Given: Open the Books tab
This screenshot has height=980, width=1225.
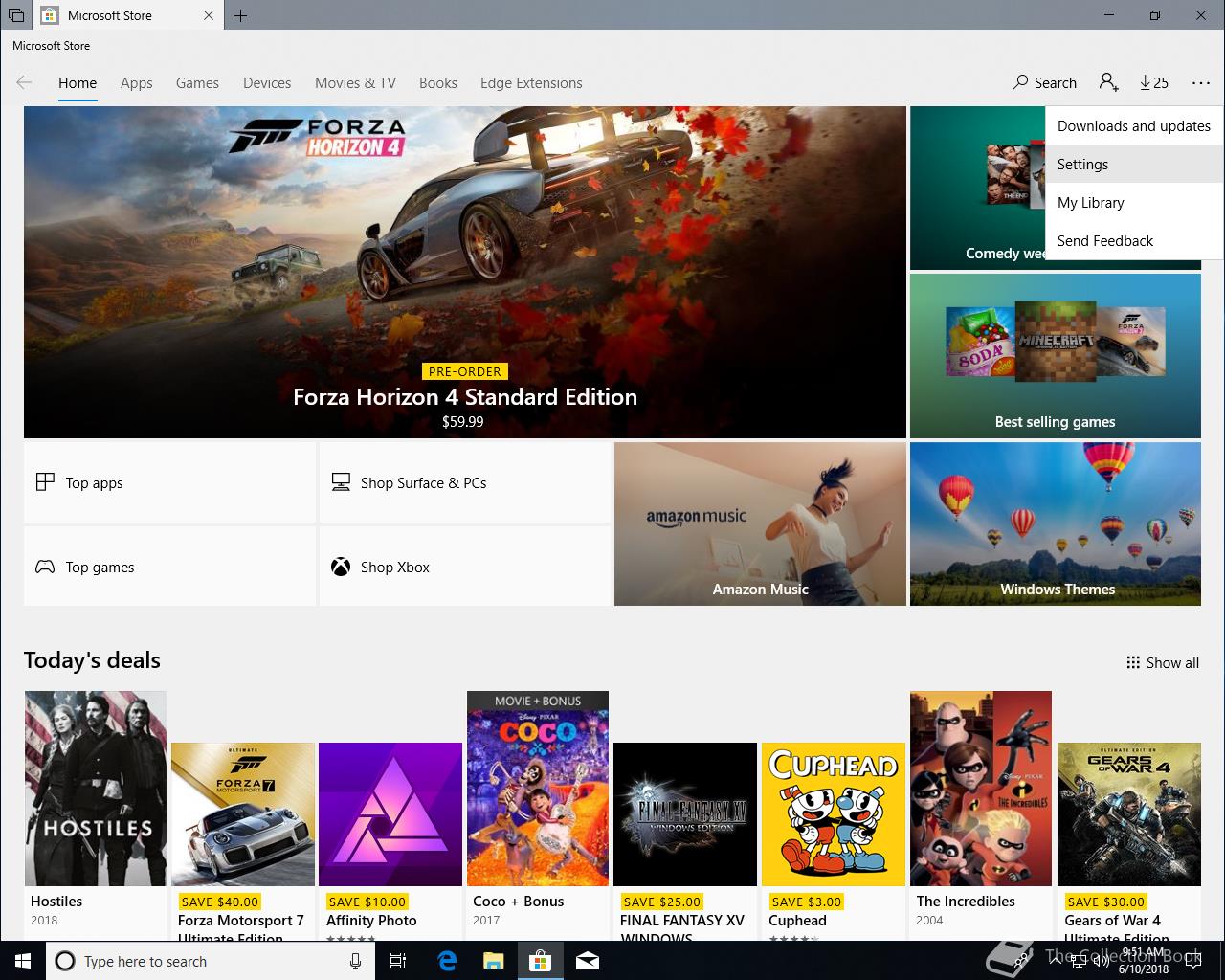Looking at the screenshot, I should tap(438, 83).
